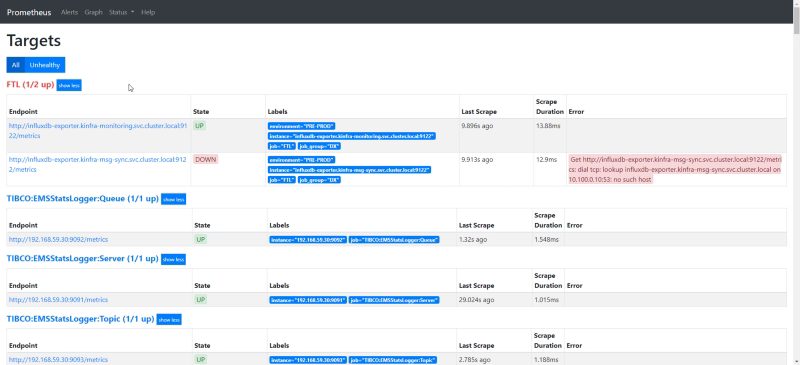Select the All targets filter

pyautogui.click(x=16, y=65)
